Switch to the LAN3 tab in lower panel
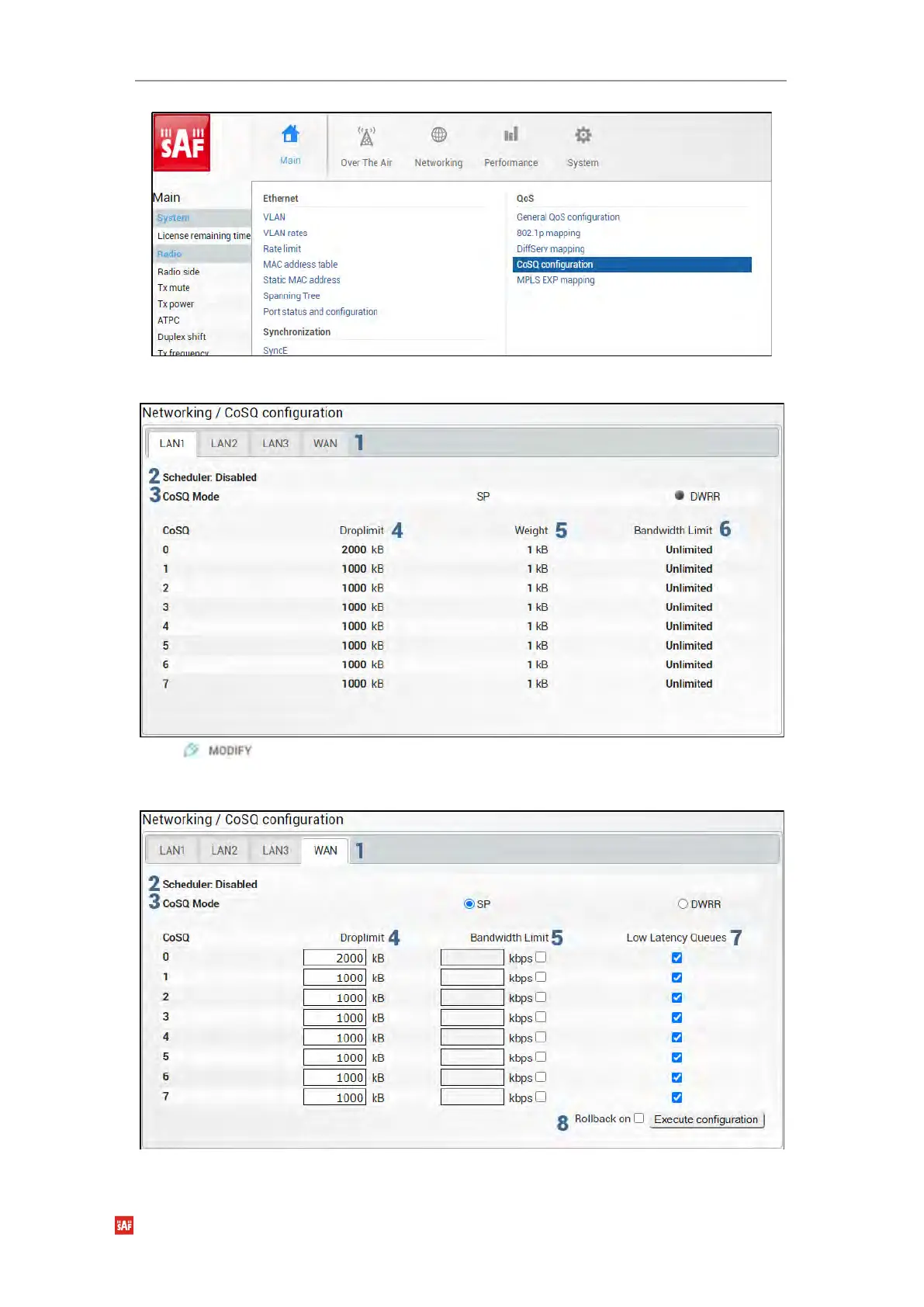924x1307 pixels. pos(275,851)
